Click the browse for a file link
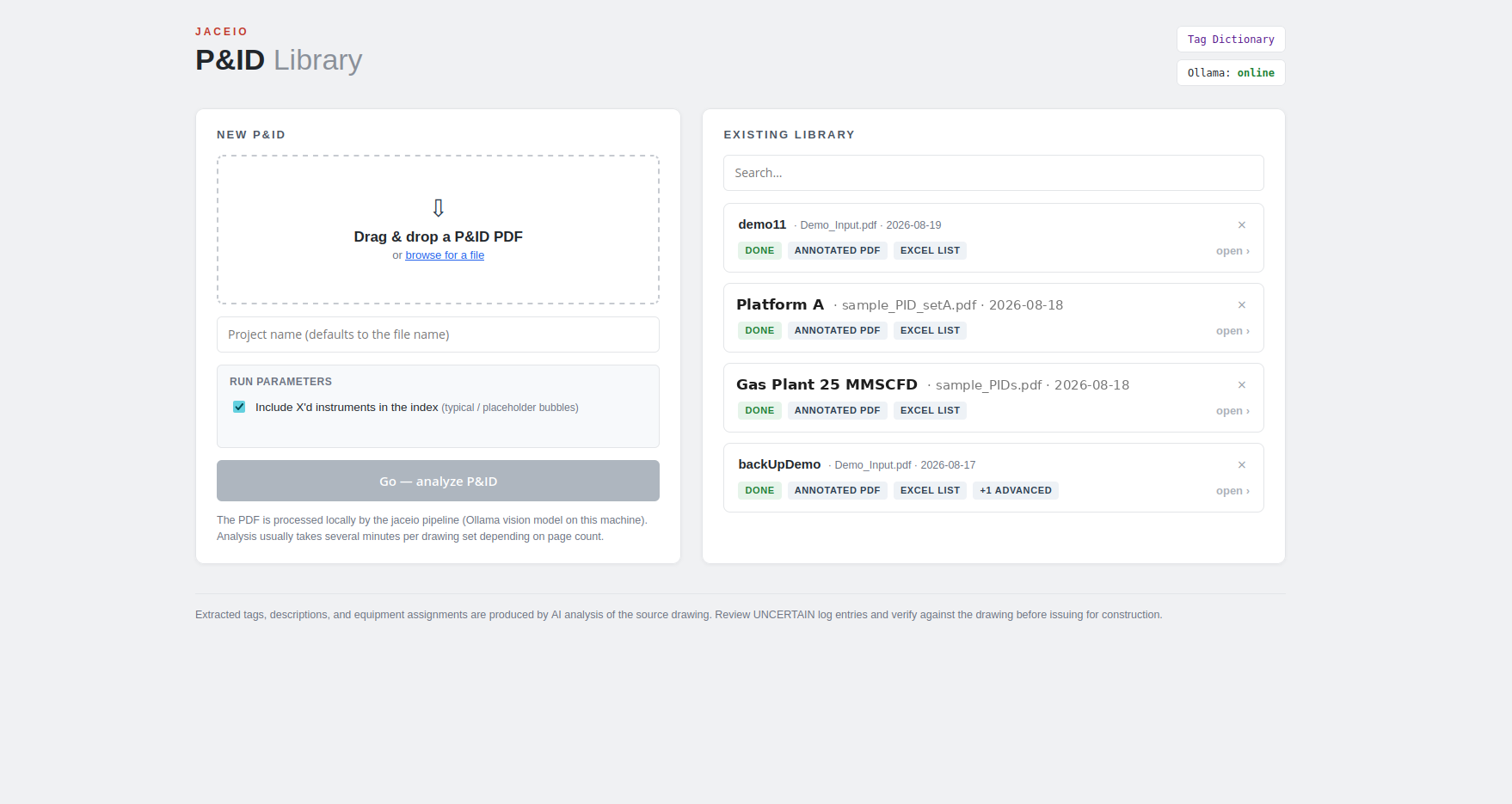Screen dimensions: 1512x804 (445, 255)
